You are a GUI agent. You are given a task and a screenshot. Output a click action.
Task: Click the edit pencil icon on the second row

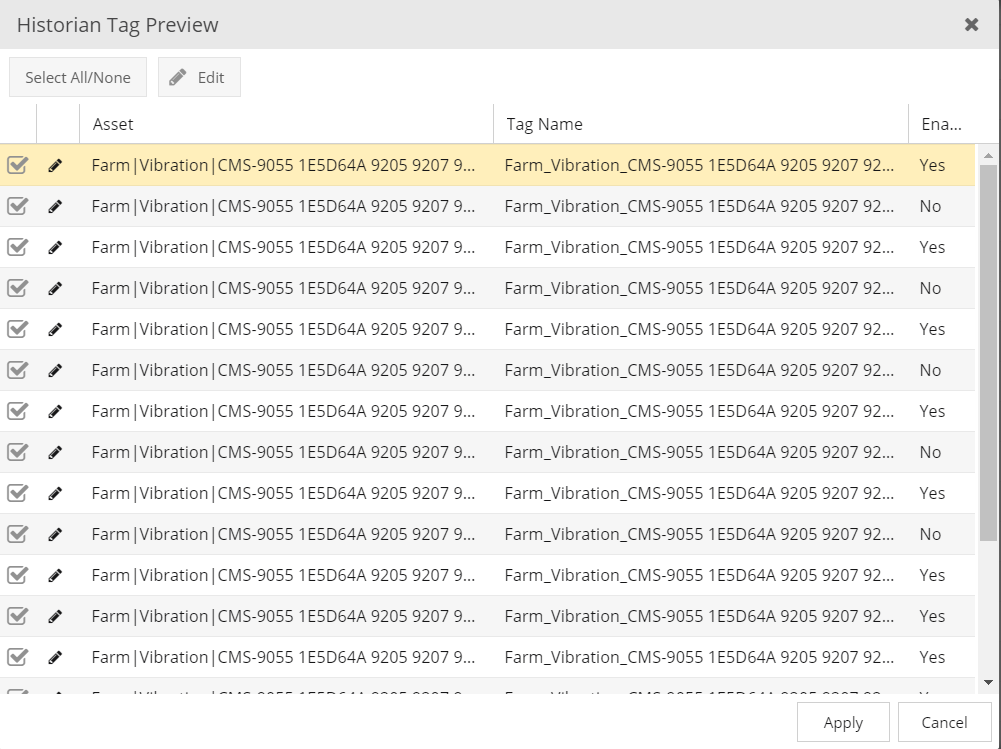(55, 206)
